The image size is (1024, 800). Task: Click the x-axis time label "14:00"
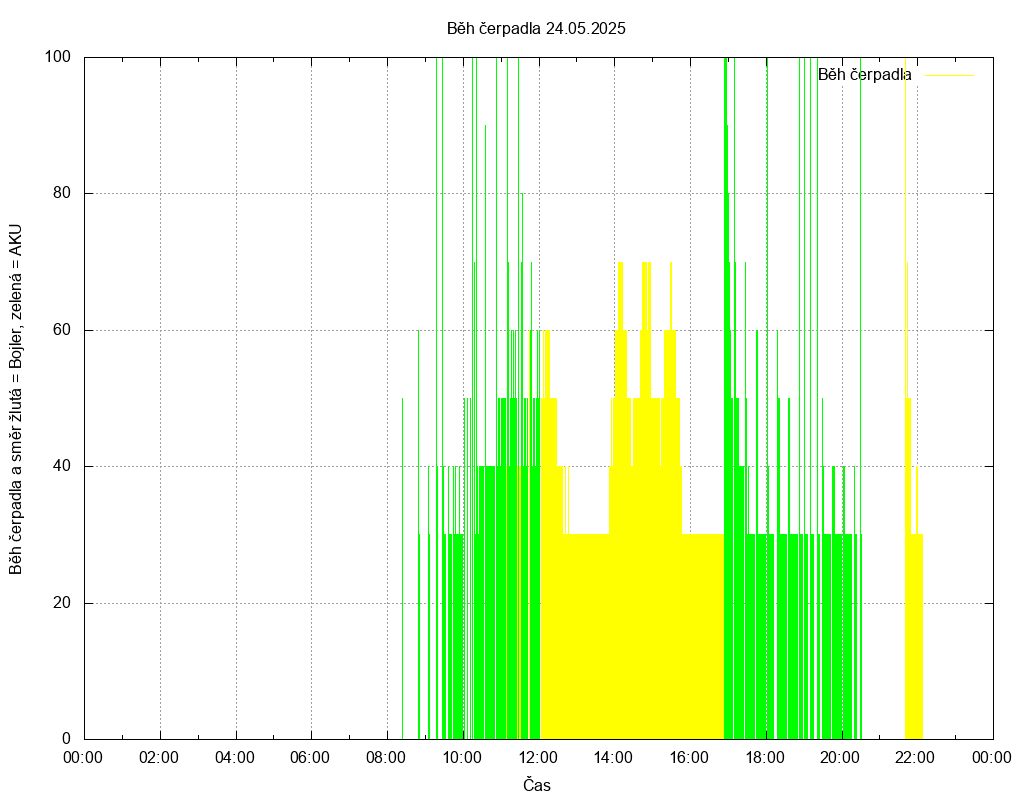613,758
